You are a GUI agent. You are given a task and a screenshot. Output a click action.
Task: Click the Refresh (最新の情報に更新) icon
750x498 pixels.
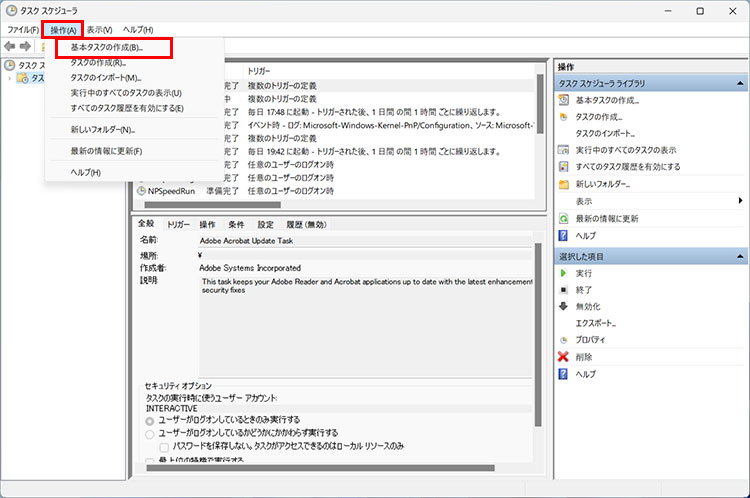564,218
